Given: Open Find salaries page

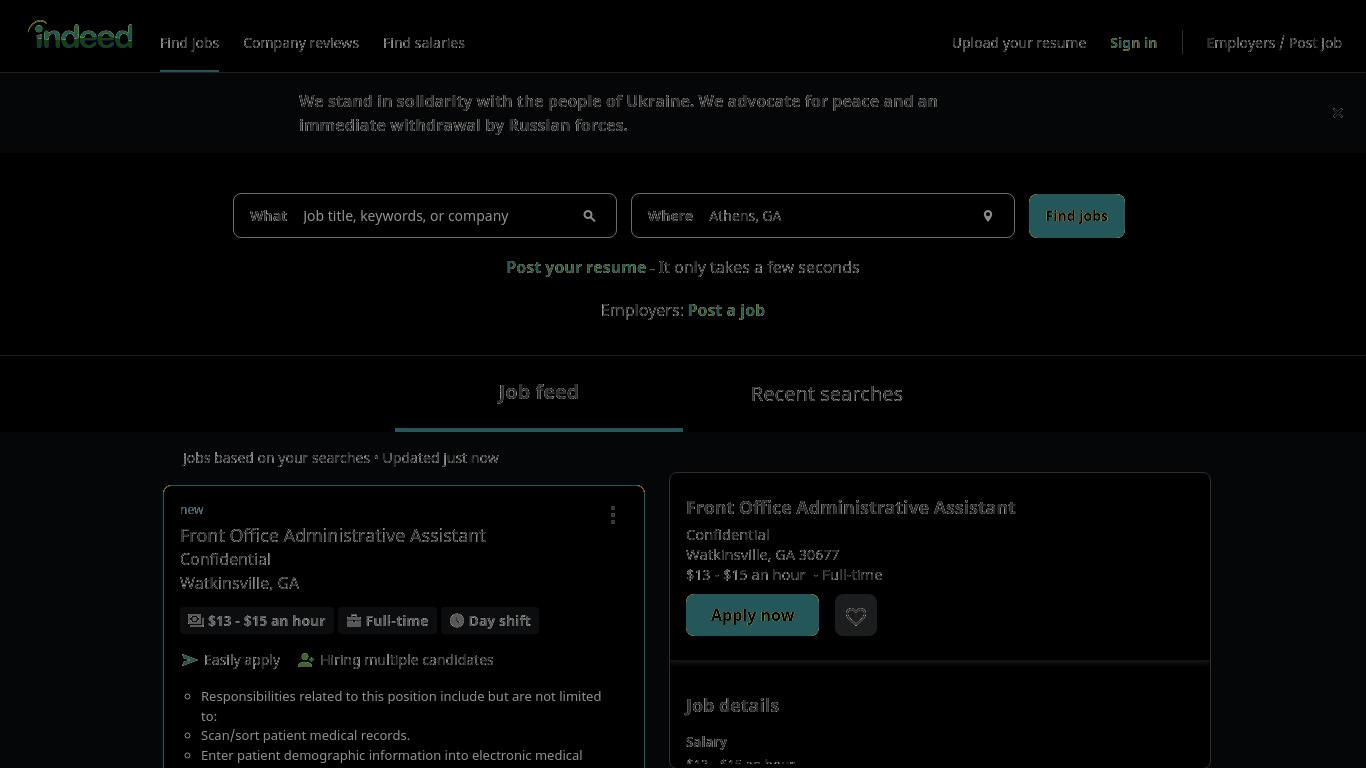Looking at the screenshot, I should point(424,43).
